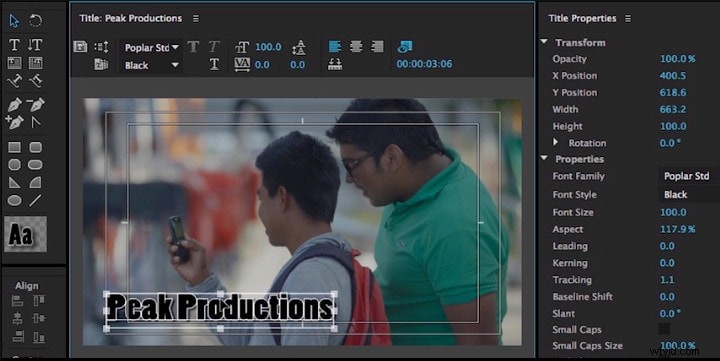Pick the Area Type tool
The height and width of the screenshot is (361, 720).
14,62
